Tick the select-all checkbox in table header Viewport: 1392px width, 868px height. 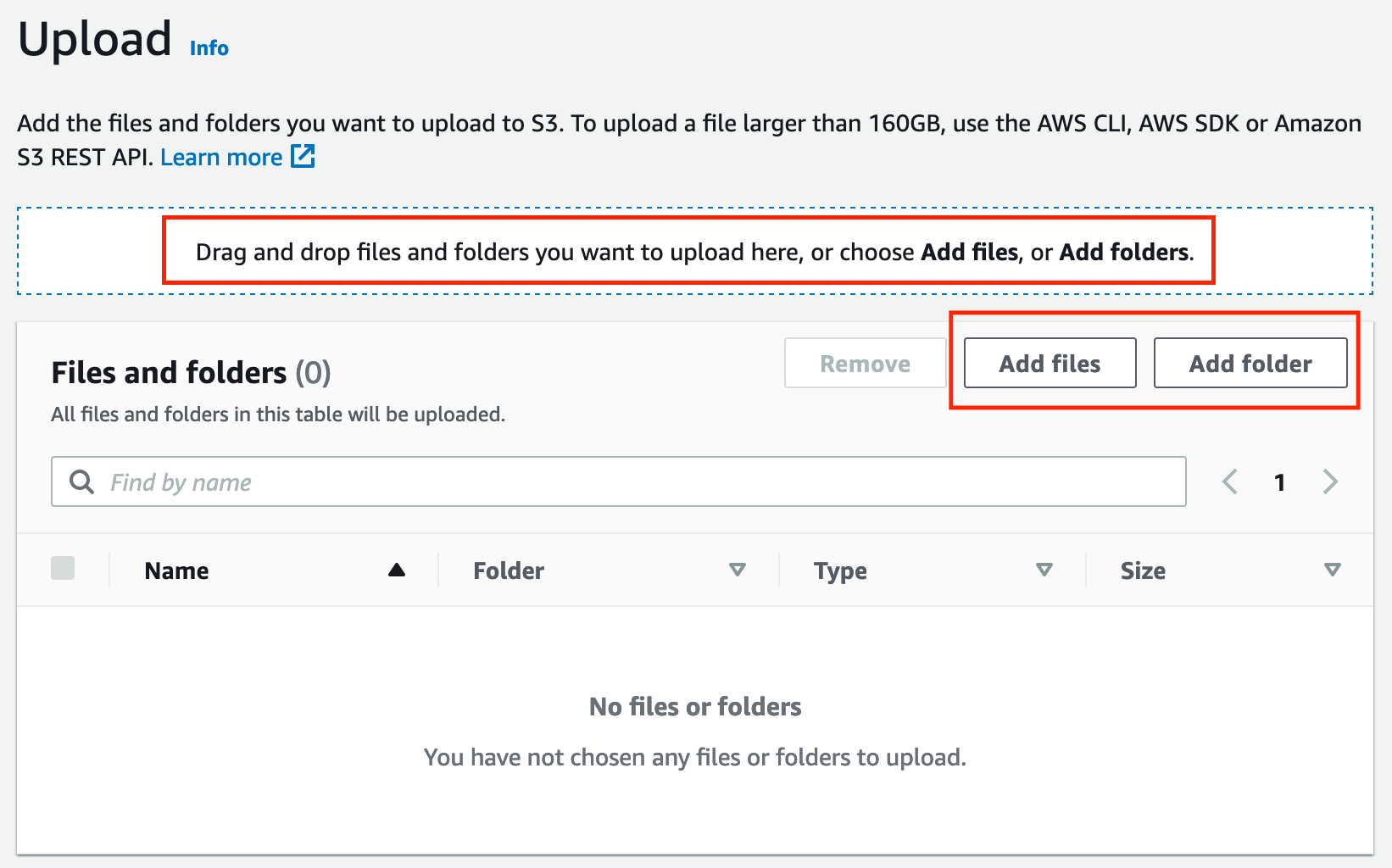tap(63, 569)
